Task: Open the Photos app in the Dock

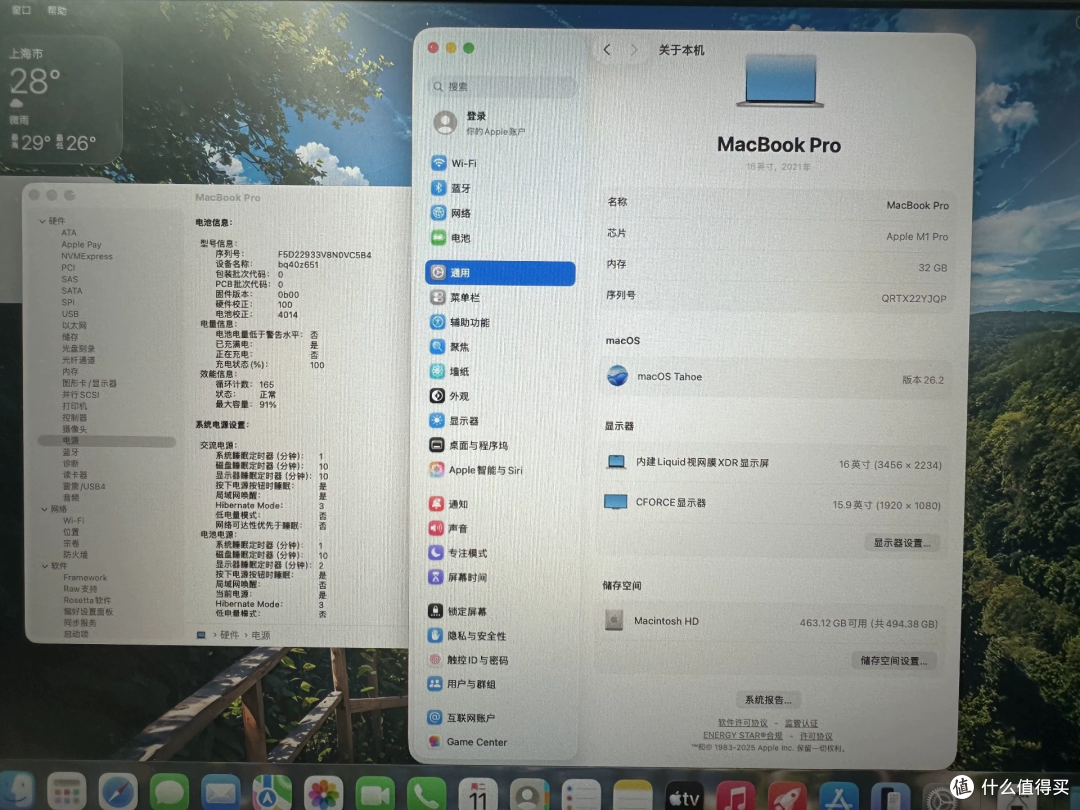Action: click(323, 793)
